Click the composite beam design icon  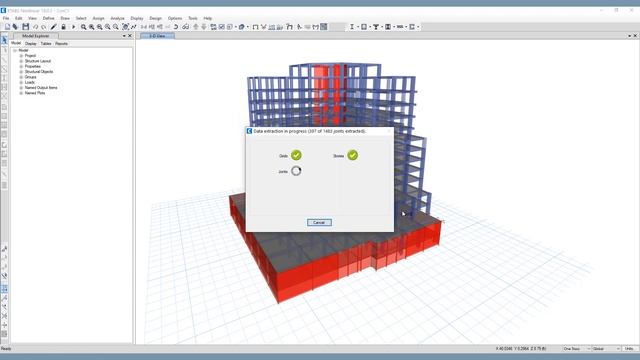tap(376, 27)
